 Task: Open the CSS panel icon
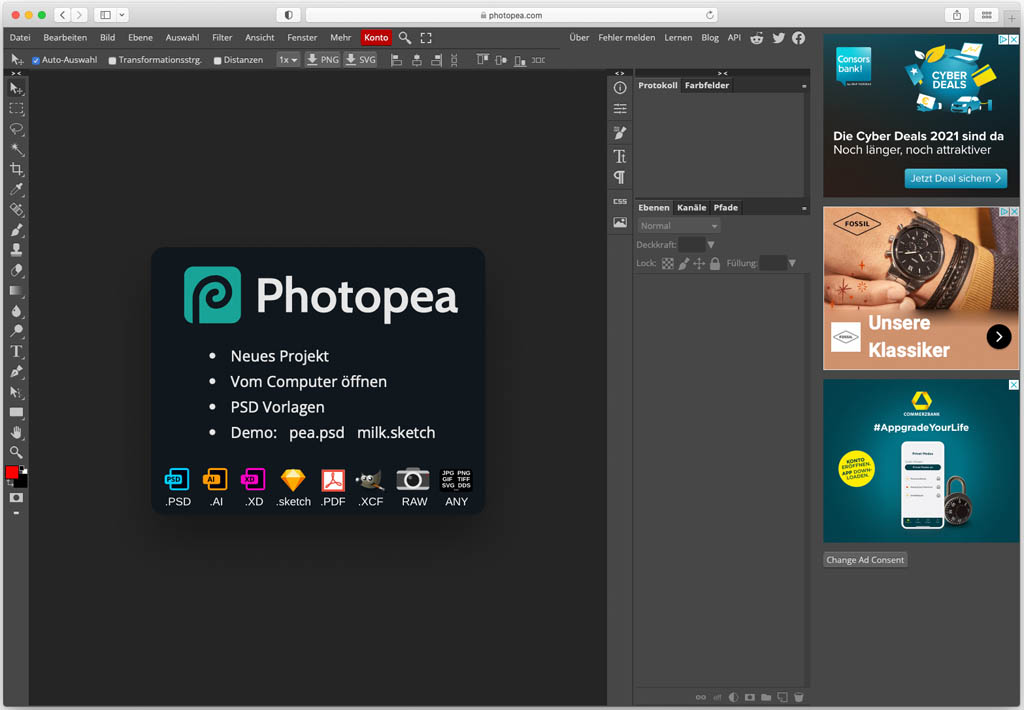[x=620, y=201]
